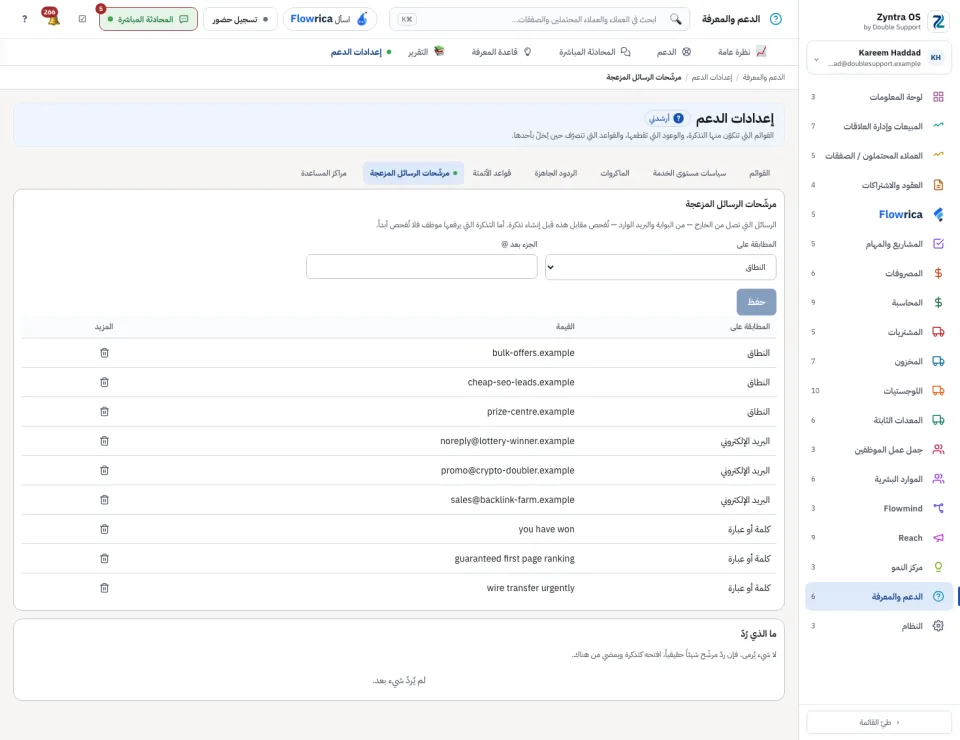Remove promo@crypto-doubler.example filter
This screenshot has height=740, width=960.
click(x=104, y=470)
